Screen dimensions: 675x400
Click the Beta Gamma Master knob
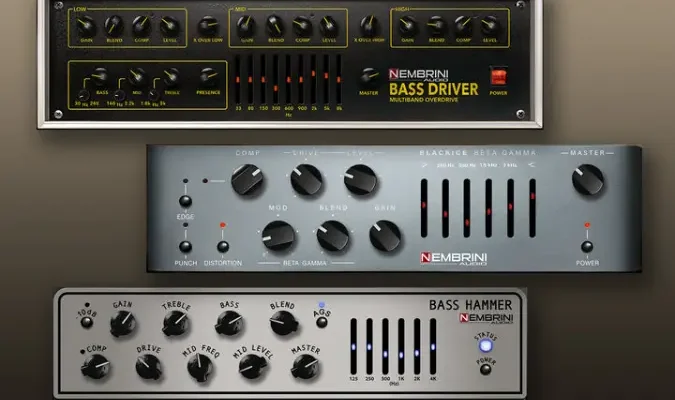(588, 180)
